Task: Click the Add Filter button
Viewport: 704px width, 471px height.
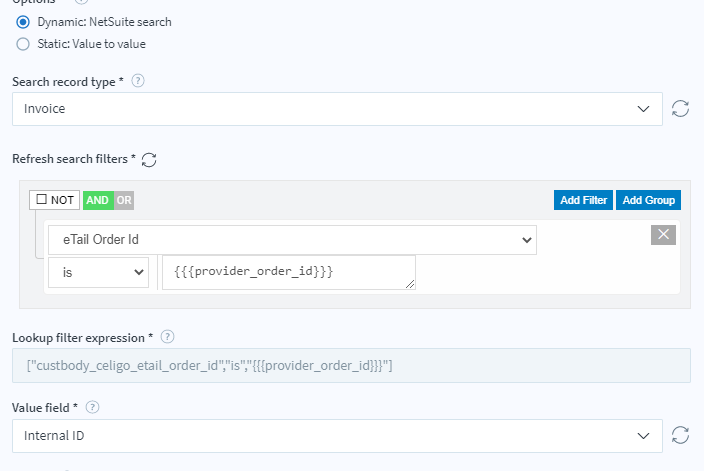Action: tap(584, 200)
